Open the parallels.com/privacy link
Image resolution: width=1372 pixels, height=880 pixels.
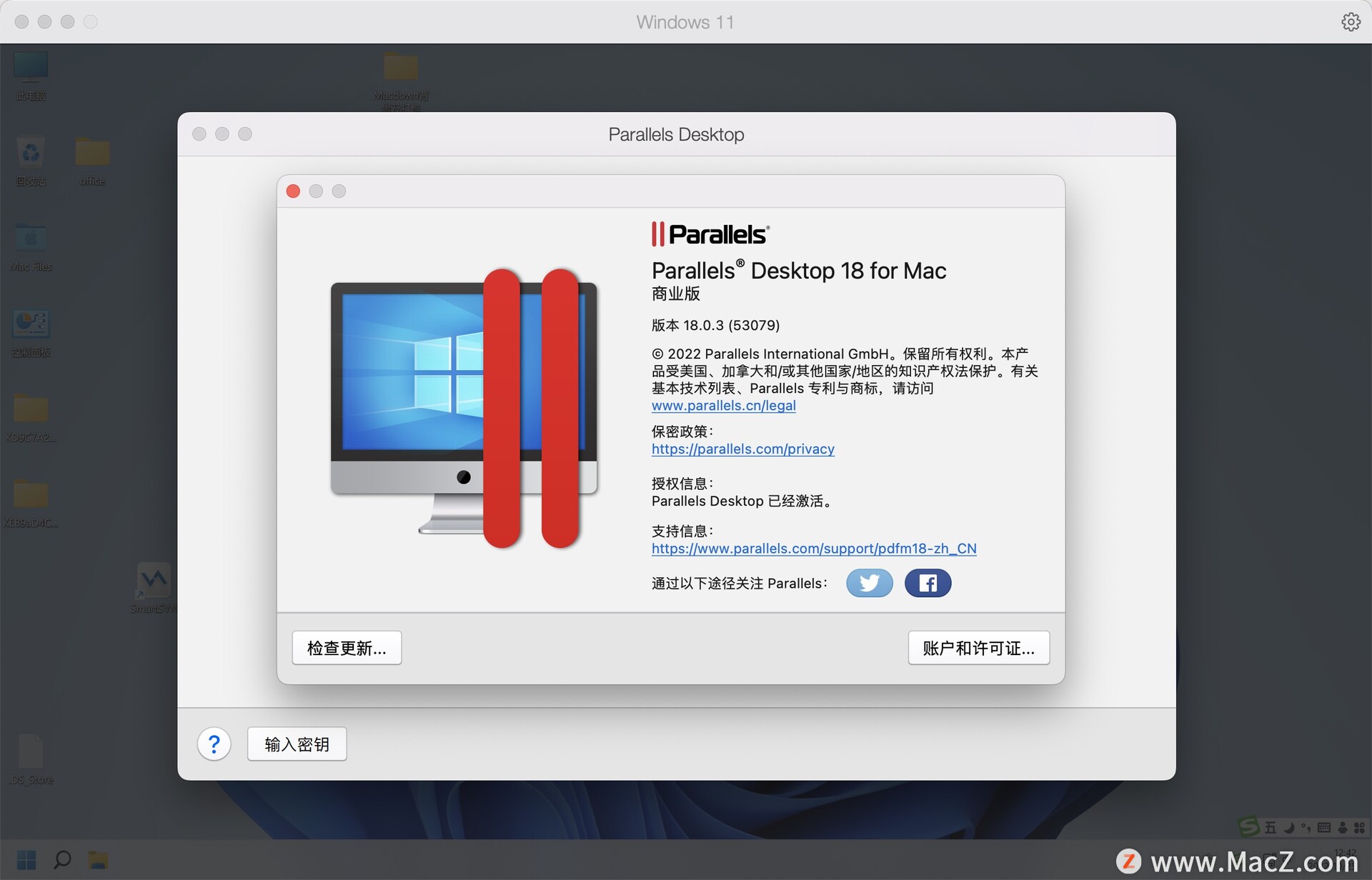point(742,449)
